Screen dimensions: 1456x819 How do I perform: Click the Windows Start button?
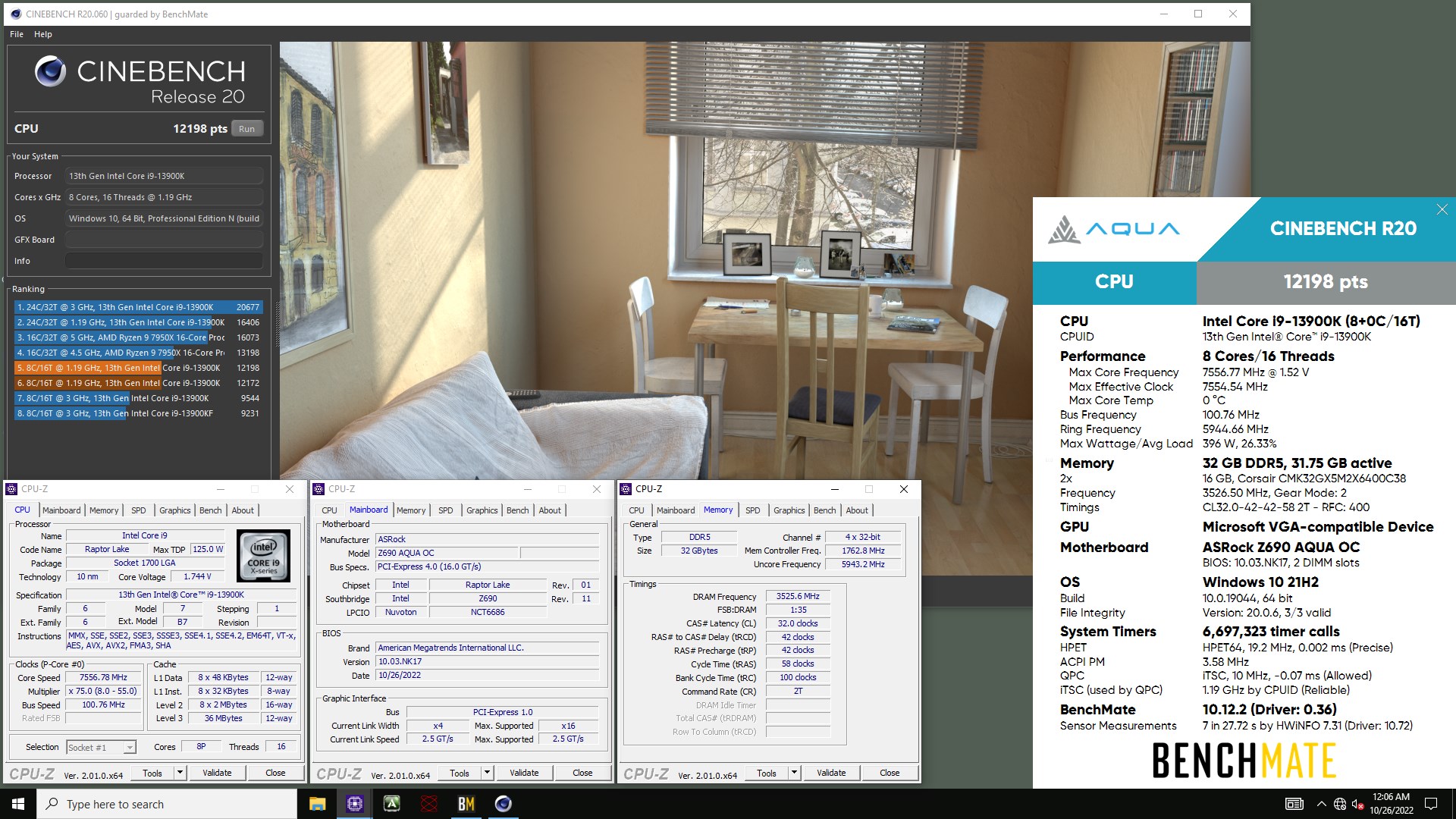pos(18,804)
